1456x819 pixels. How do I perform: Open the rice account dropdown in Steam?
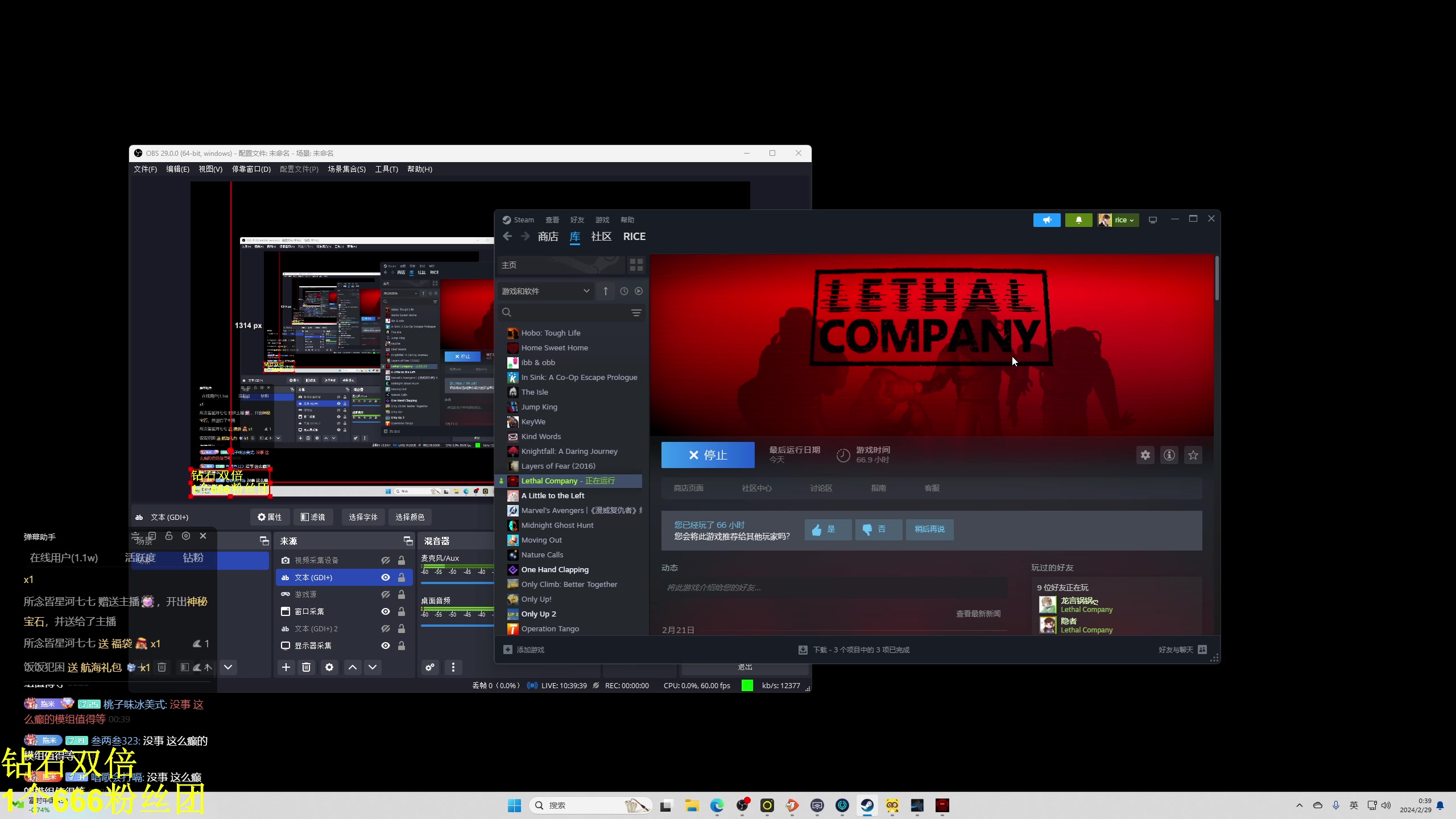1118,220
